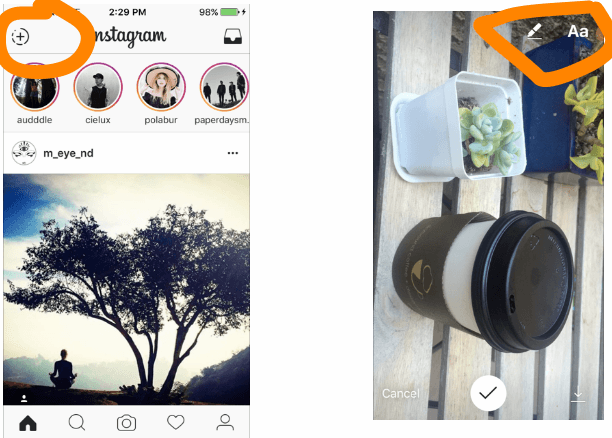Open m_eye_nd username link
Viewport: 612px width, 438px height.
pos(68,153)
